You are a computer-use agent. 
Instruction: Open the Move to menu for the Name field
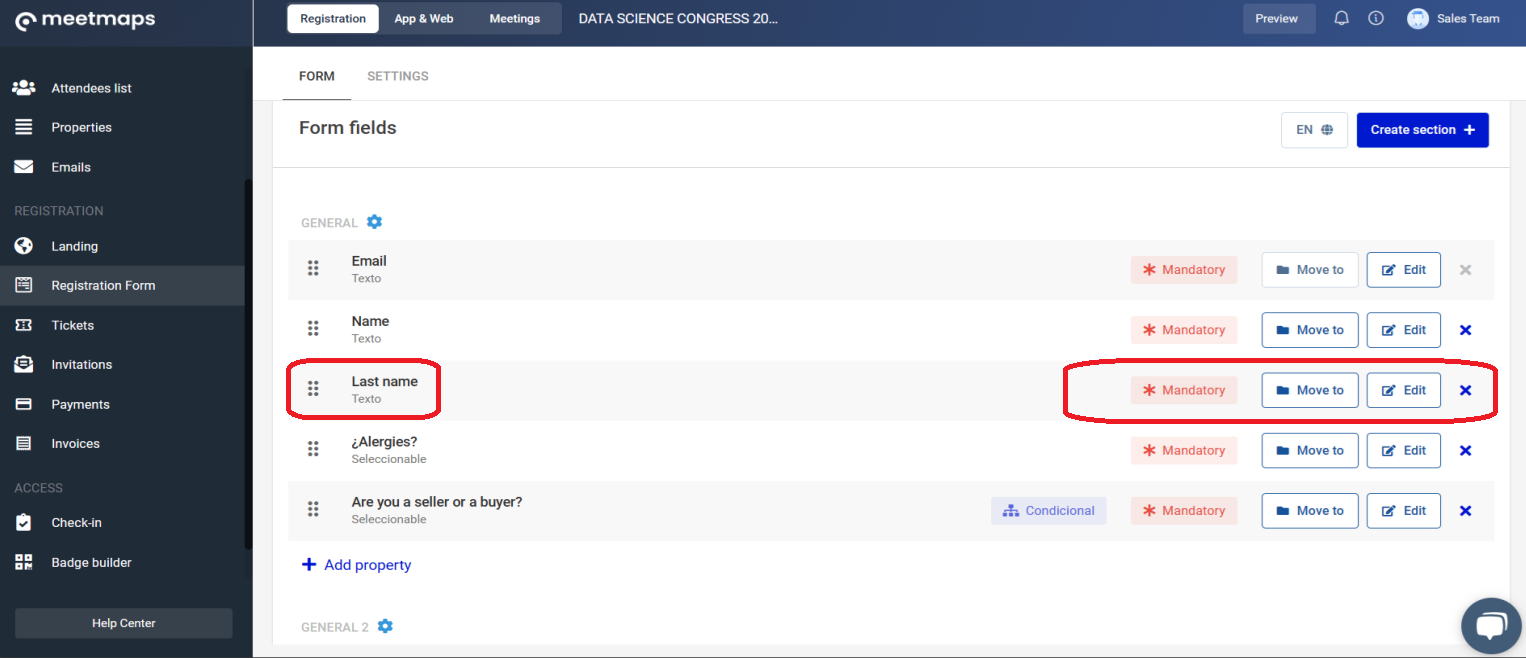click(x=1310, y=329)
